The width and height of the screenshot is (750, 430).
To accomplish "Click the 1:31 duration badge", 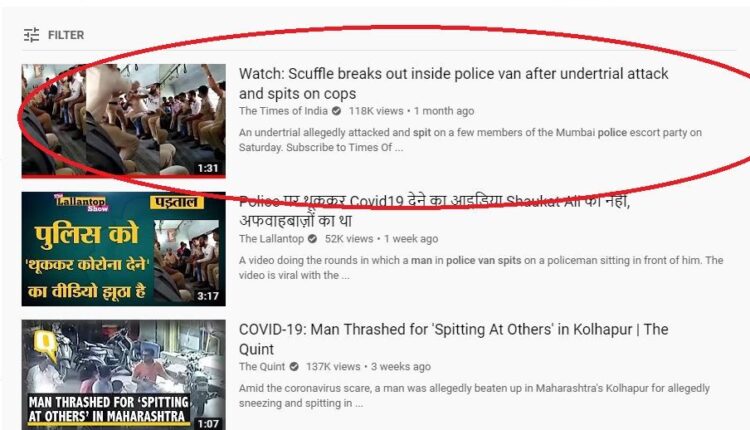I will [x=208, y=168].
